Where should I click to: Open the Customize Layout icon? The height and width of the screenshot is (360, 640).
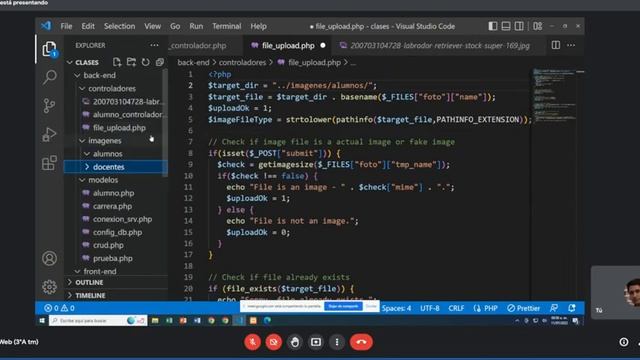[538, 26]
